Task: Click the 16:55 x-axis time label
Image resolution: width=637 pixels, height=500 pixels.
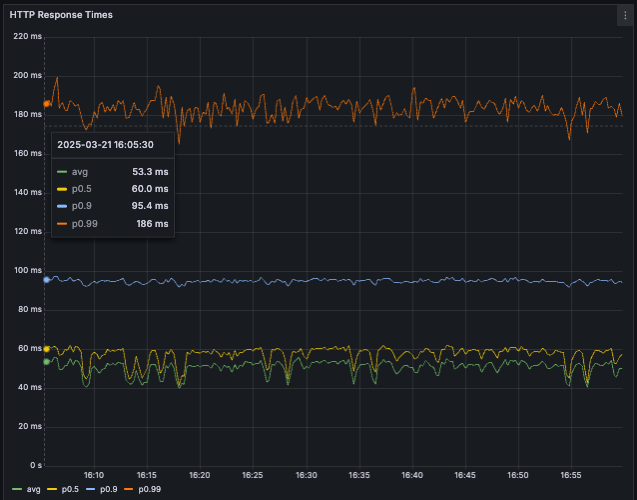Action: click(571, 475)
